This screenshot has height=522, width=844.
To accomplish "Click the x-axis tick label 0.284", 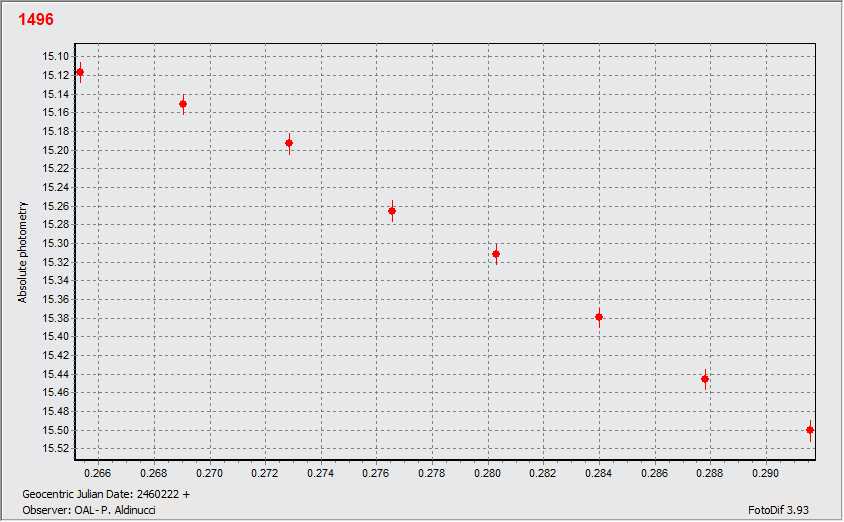I will [599, 474].
